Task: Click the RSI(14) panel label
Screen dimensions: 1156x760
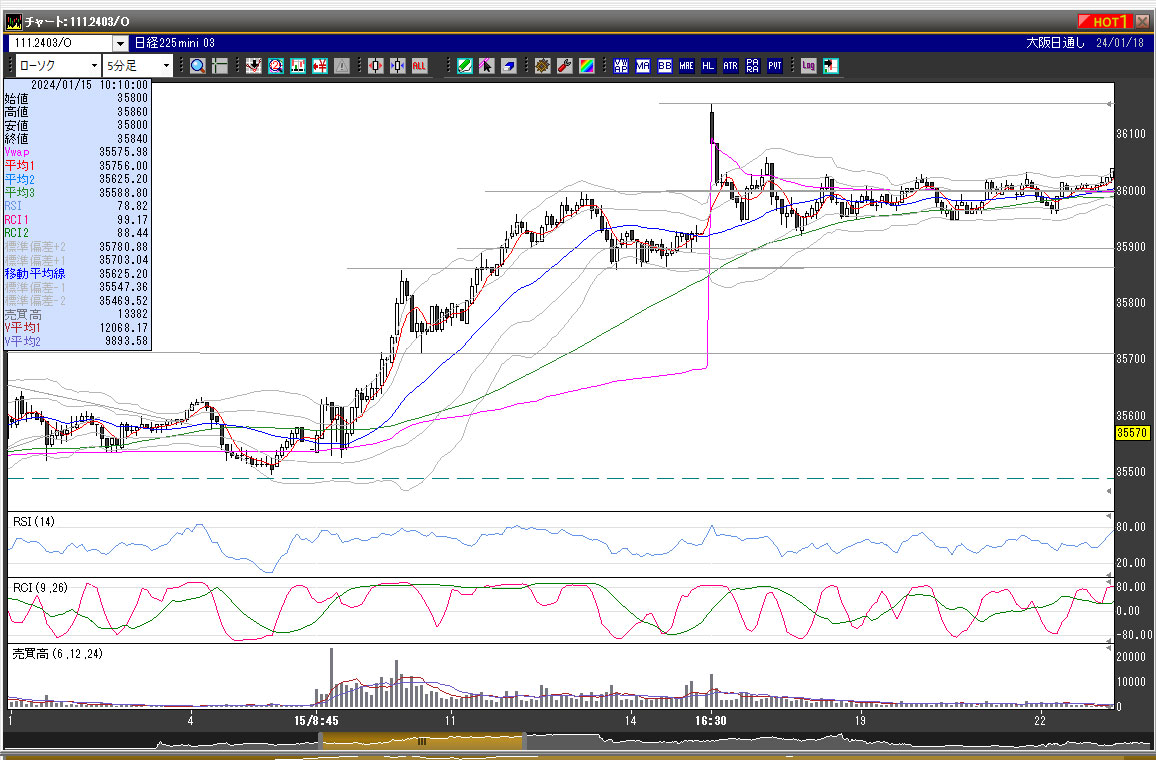Action: 34,522
